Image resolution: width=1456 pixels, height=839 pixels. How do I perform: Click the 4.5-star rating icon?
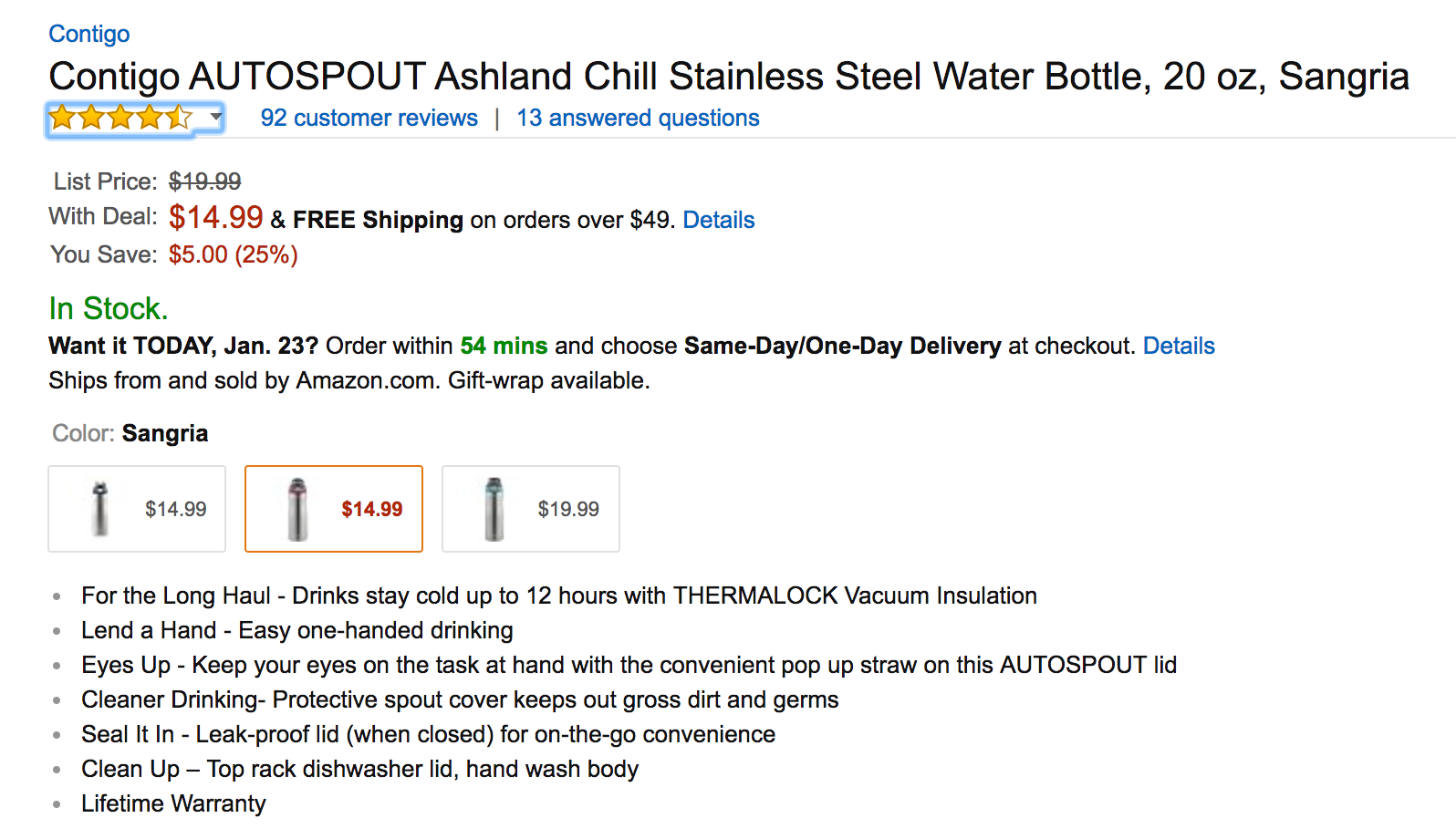coord(120,118)
